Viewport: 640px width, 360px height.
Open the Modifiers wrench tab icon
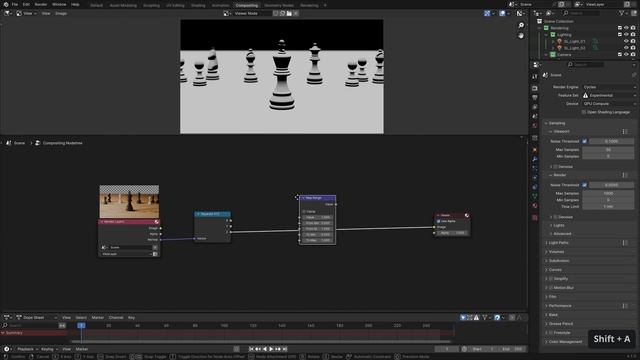click(x=535, y=159)
